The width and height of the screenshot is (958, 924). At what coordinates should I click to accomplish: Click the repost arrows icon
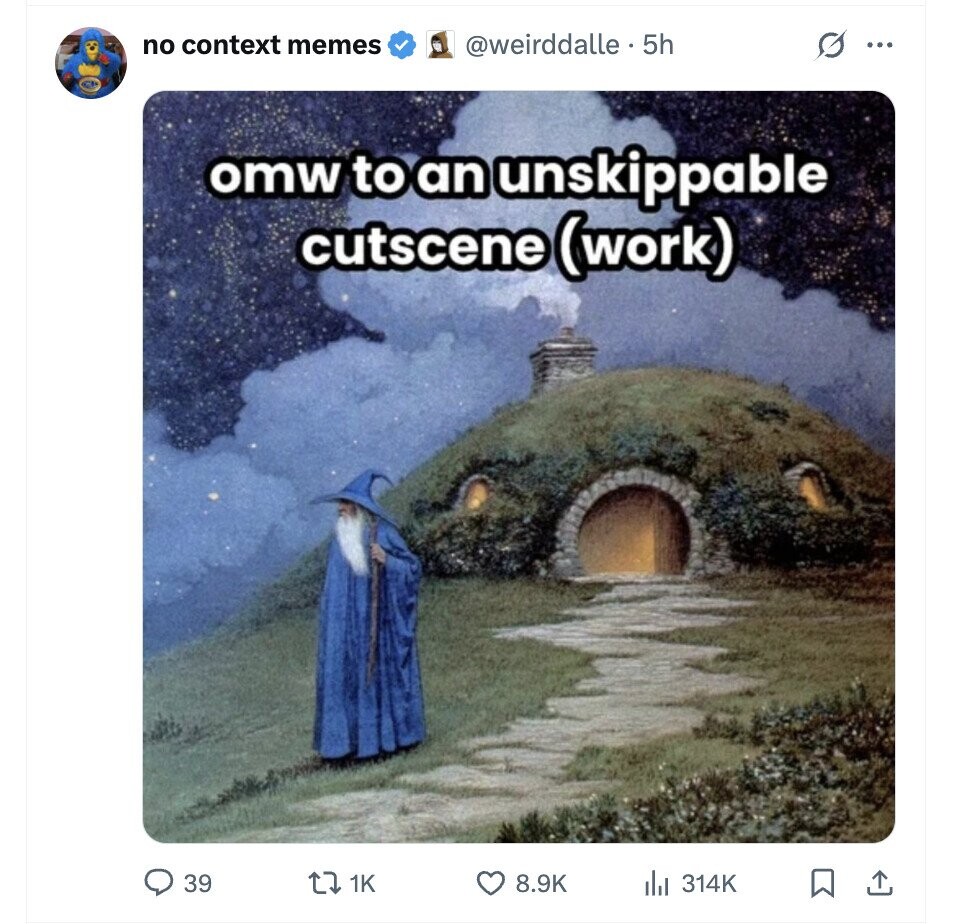pos(324,884)
